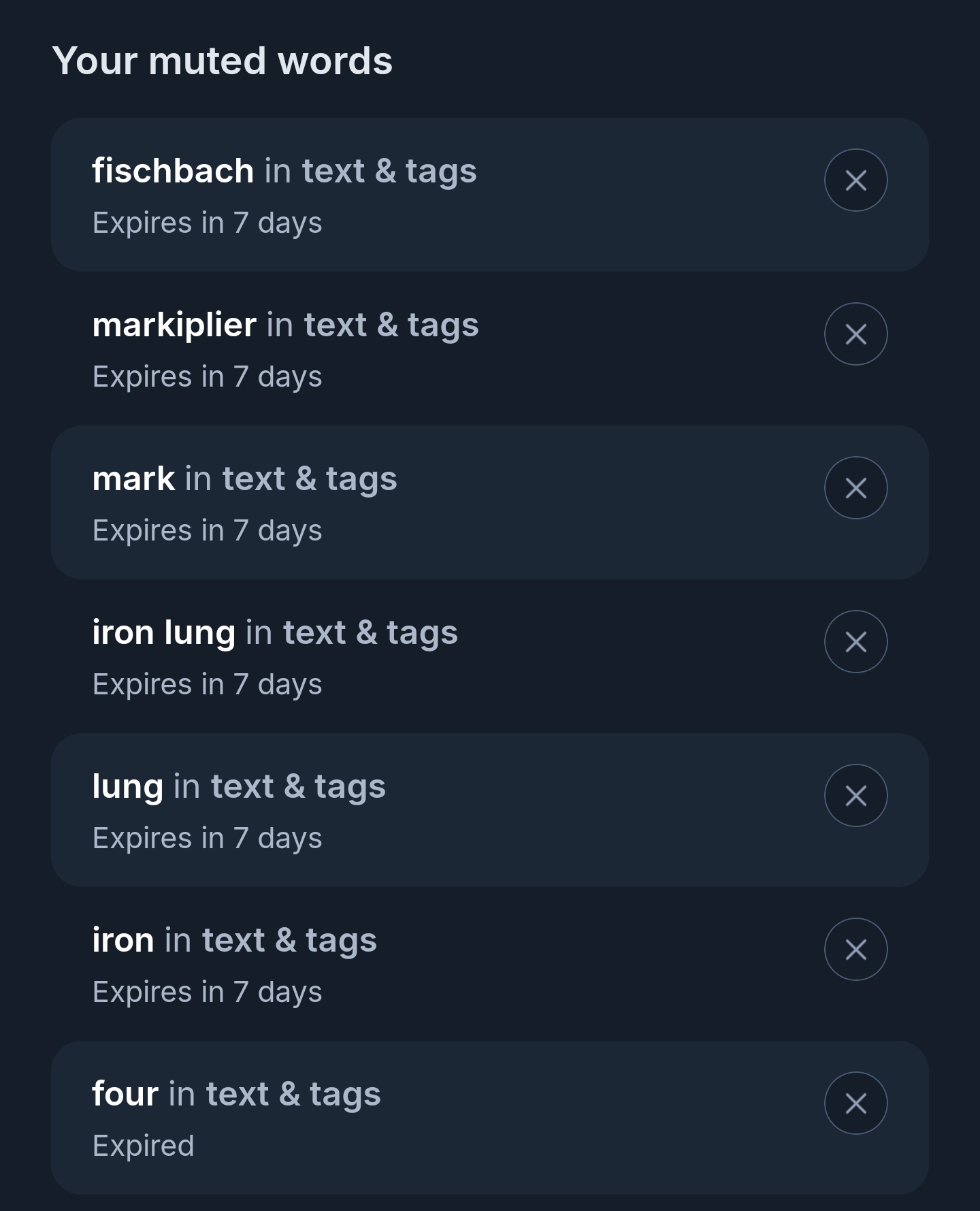Click the 'Your muted words' heading
The height and width of the screenshot is (1211, 980).
point(222,61)
